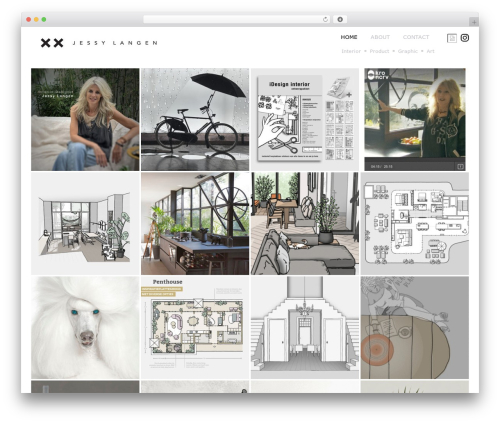Open the square social icon beside Instagram

[x=452, y=38]
